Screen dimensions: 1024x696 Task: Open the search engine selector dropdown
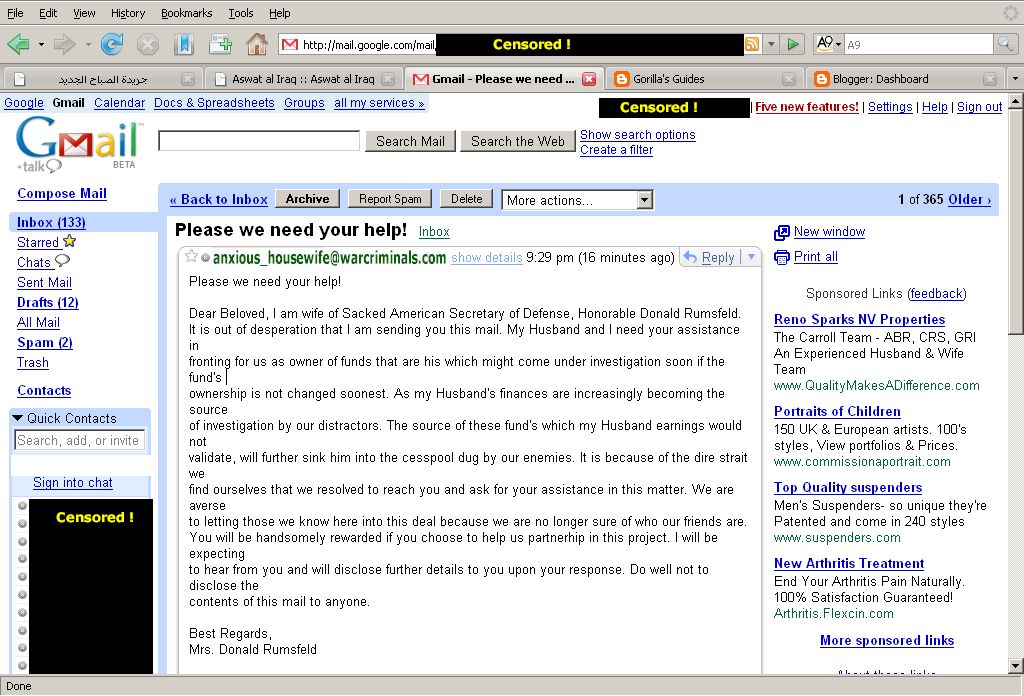coord(839,44)
